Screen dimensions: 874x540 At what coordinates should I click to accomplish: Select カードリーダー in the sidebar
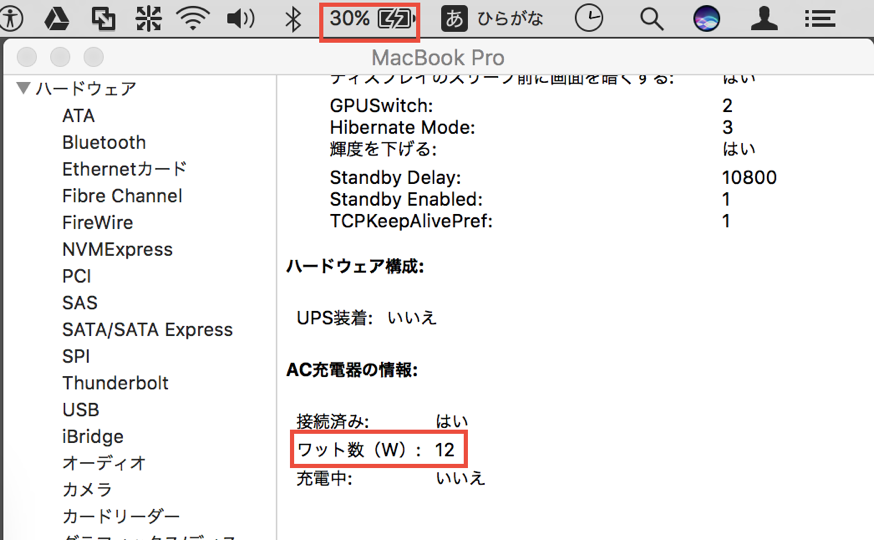(121, 517)
